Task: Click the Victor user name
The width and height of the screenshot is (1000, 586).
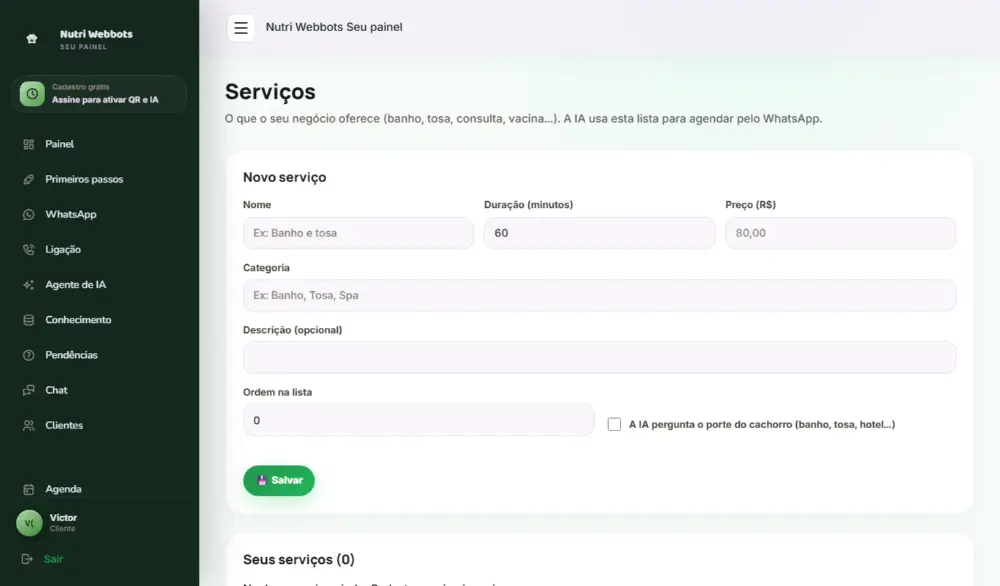Action: click(63, 518)
